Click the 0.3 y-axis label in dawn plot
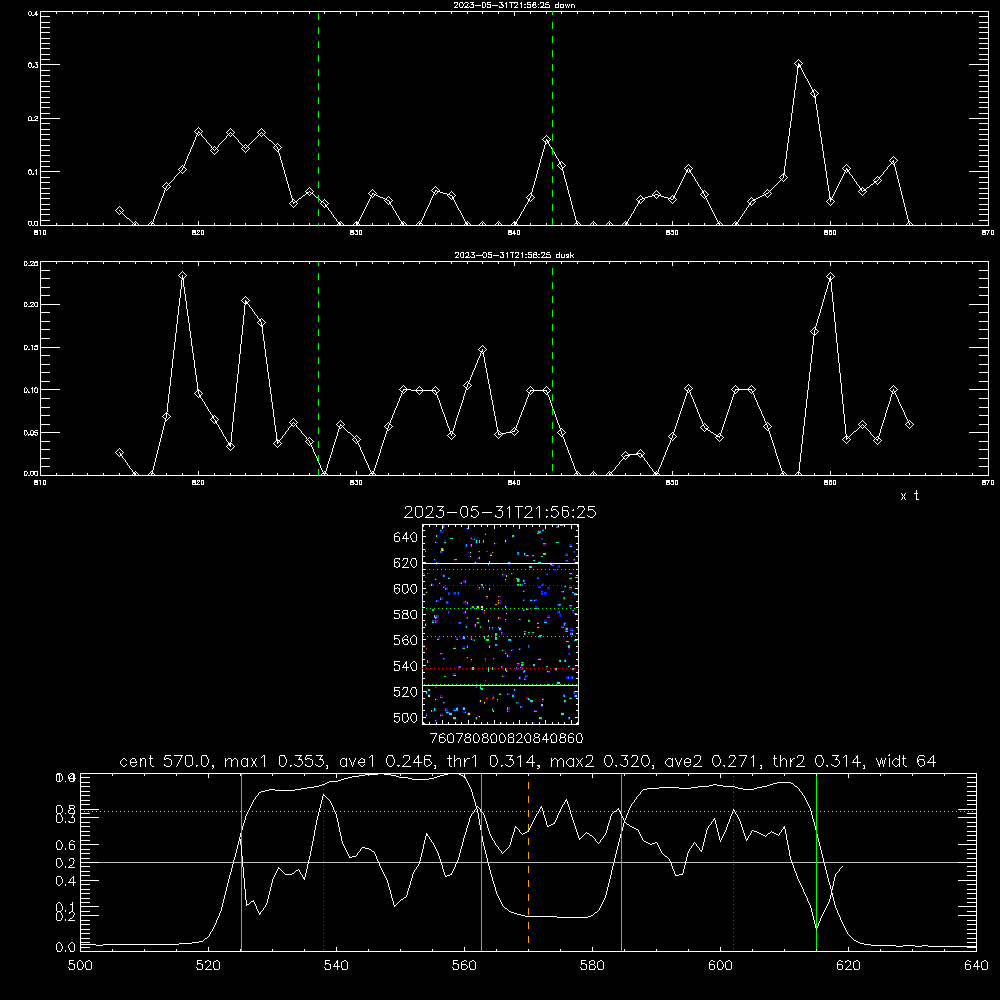Viewport: 1000px width, 1000px height. [x=33, y=65]
